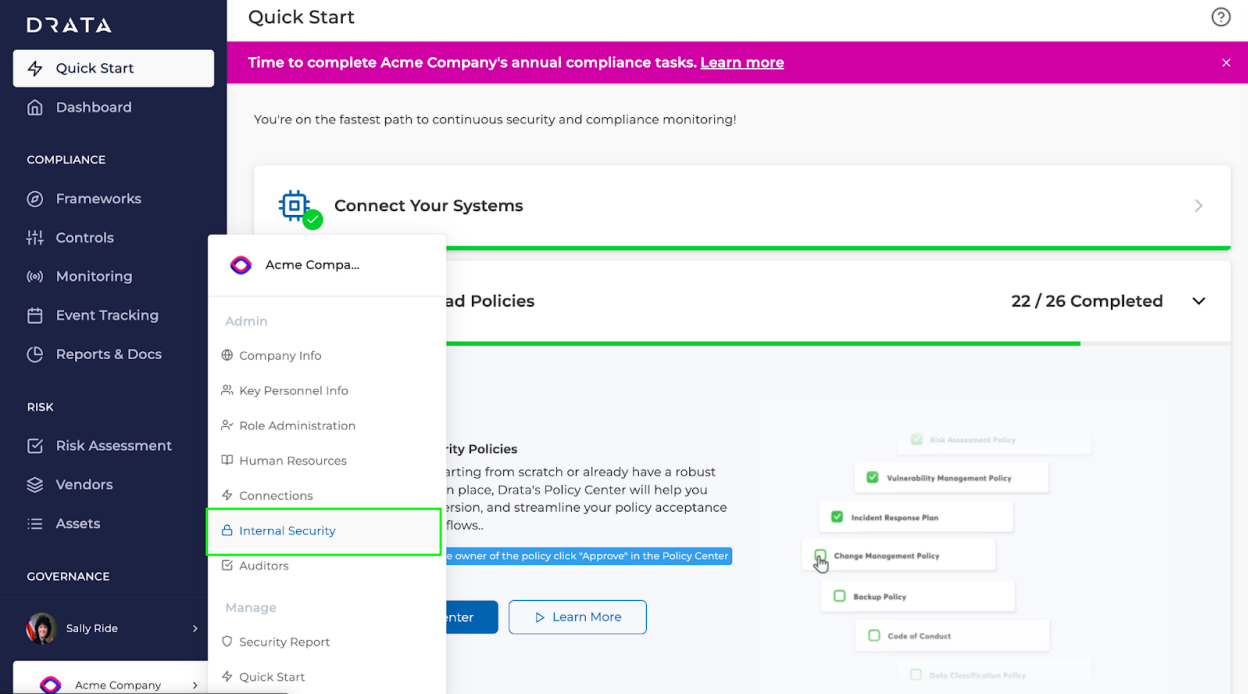Select Internal Security in admin menu
1248x694 pixels.
[324, 531]
